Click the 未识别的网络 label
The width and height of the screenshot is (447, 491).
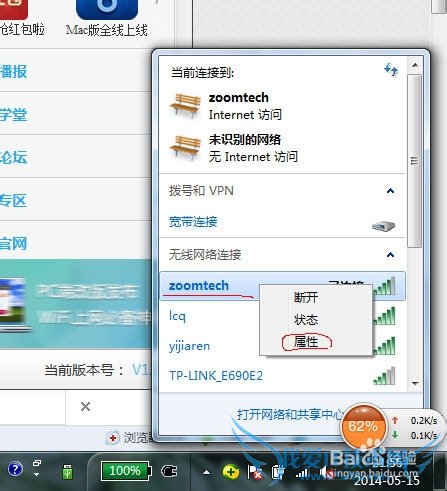245,139
